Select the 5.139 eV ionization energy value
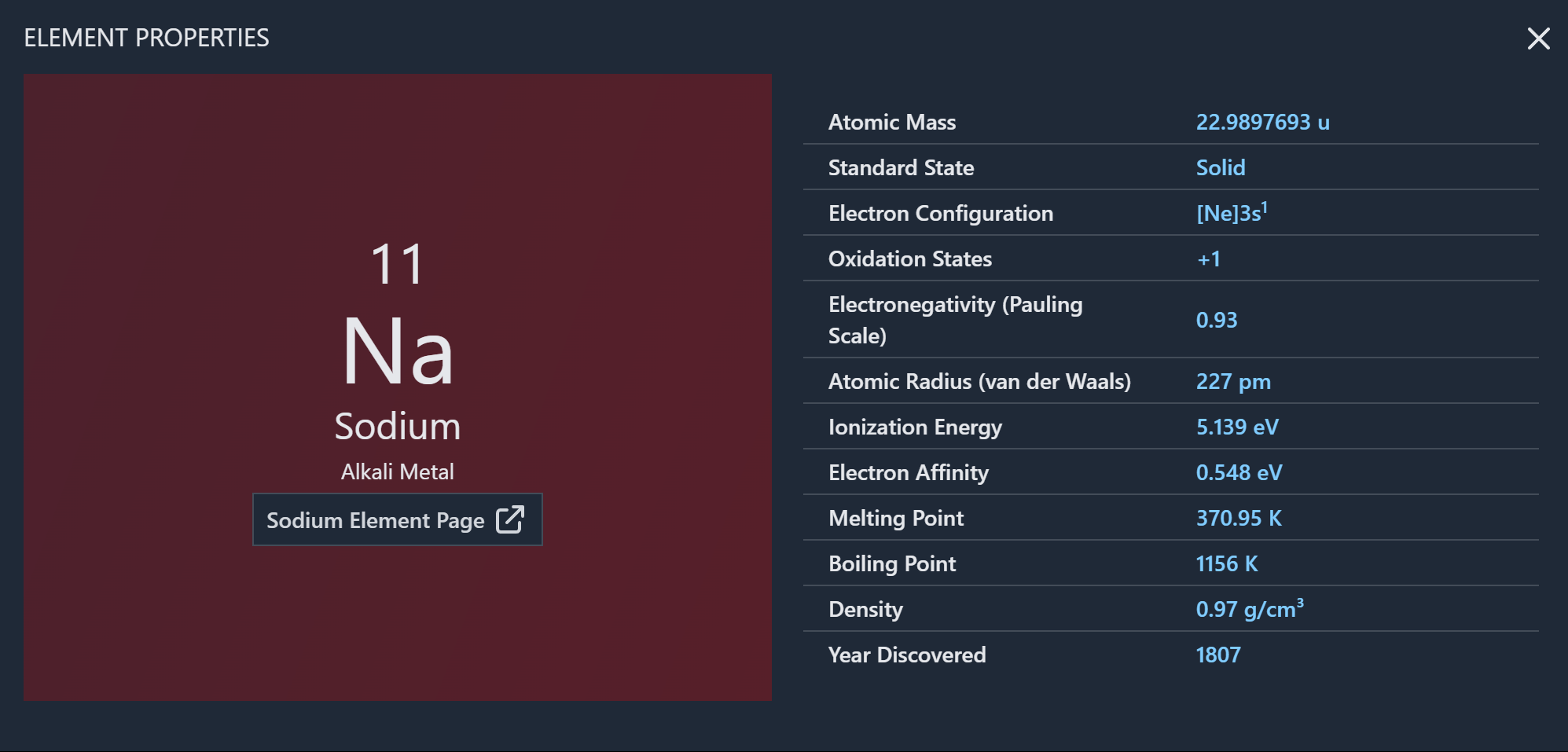Screen dimensions: 1568x752 coord(1237,427)
